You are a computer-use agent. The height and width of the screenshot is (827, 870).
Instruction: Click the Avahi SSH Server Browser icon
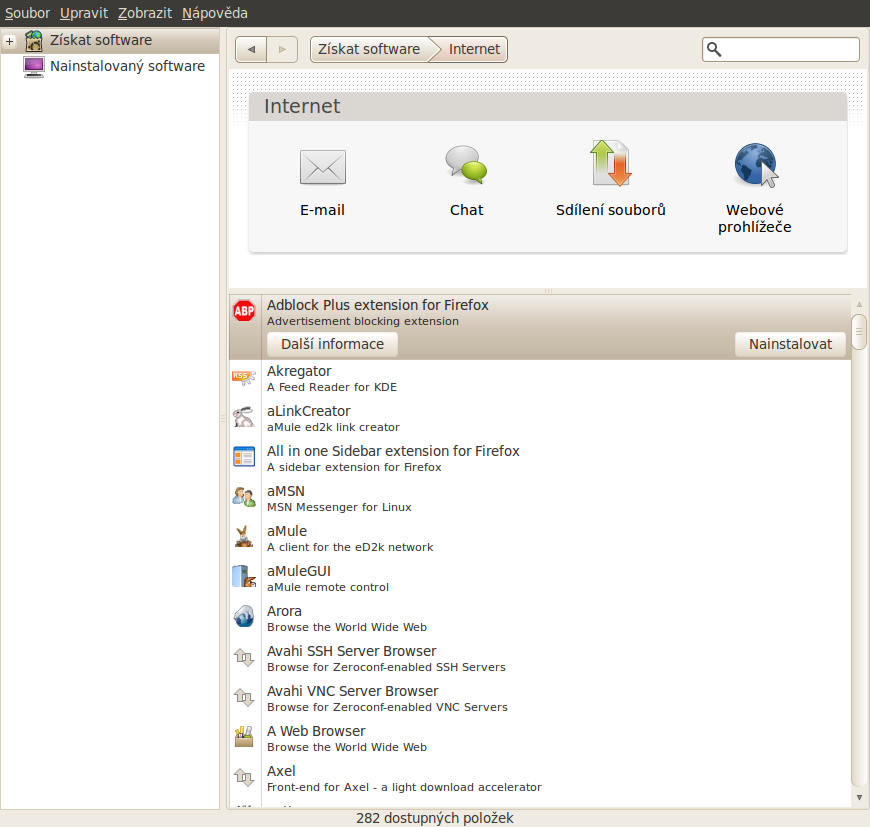244,657
